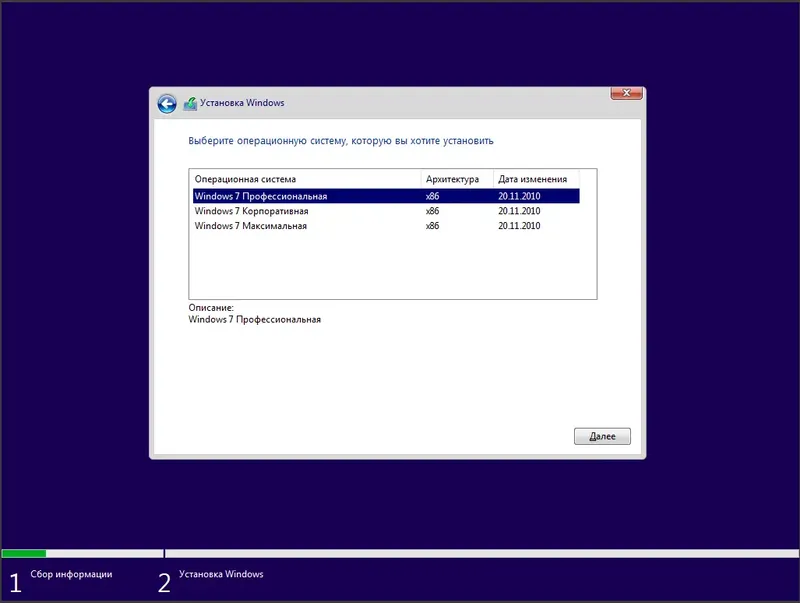The height and width of the screenshot is (603, 800).
Task: Click the Архитектура column header
Action: click(457, 179)
